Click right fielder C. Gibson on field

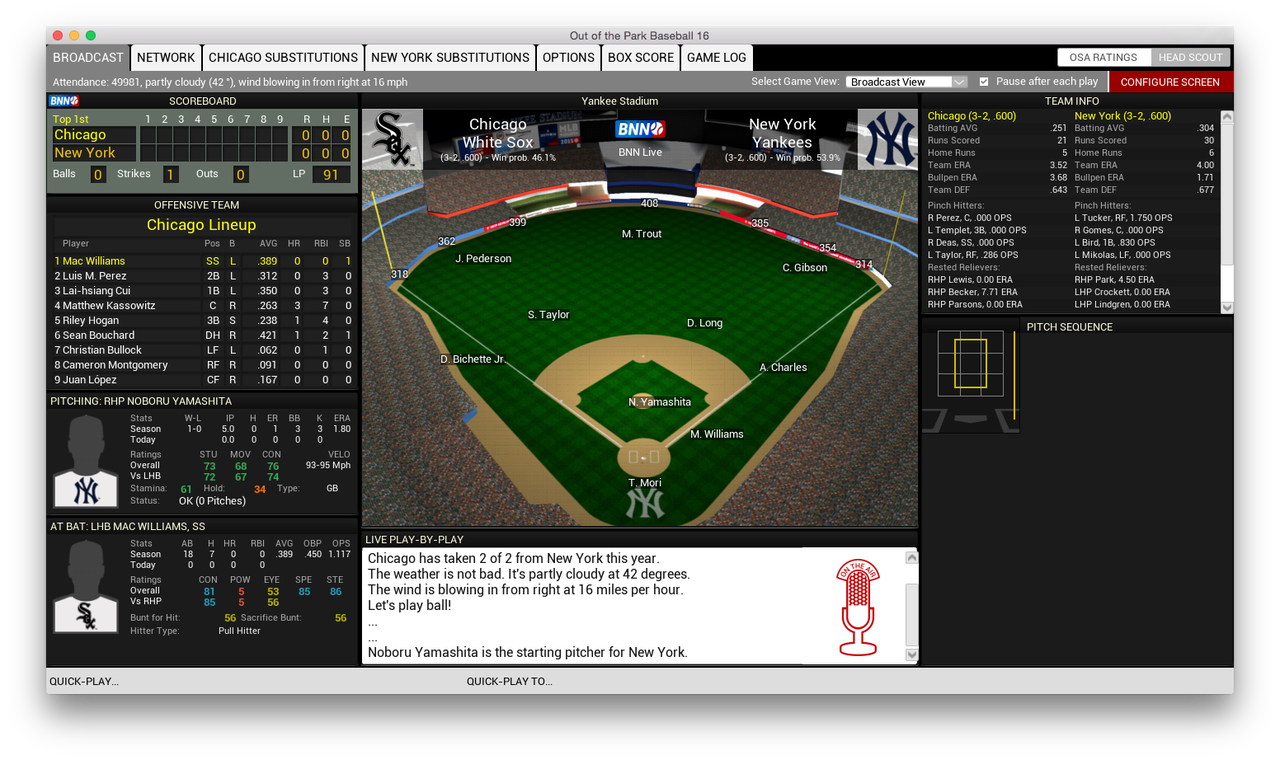tap(805, 268)
